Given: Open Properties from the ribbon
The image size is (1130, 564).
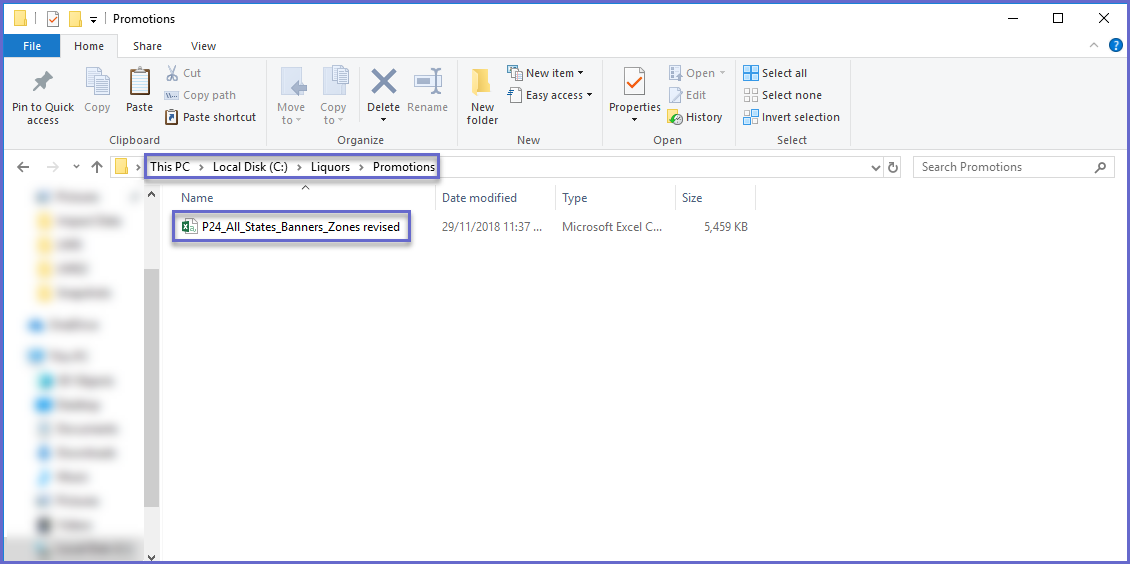Looking at the screenshot, I should point(634,82).
